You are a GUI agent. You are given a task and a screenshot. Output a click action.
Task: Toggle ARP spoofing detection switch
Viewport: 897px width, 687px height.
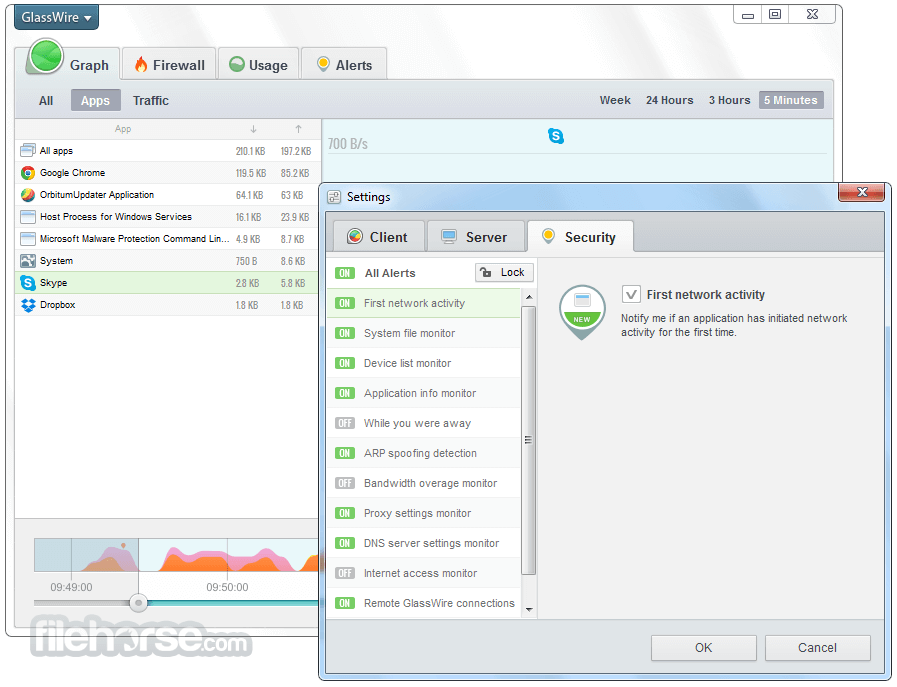345,453
